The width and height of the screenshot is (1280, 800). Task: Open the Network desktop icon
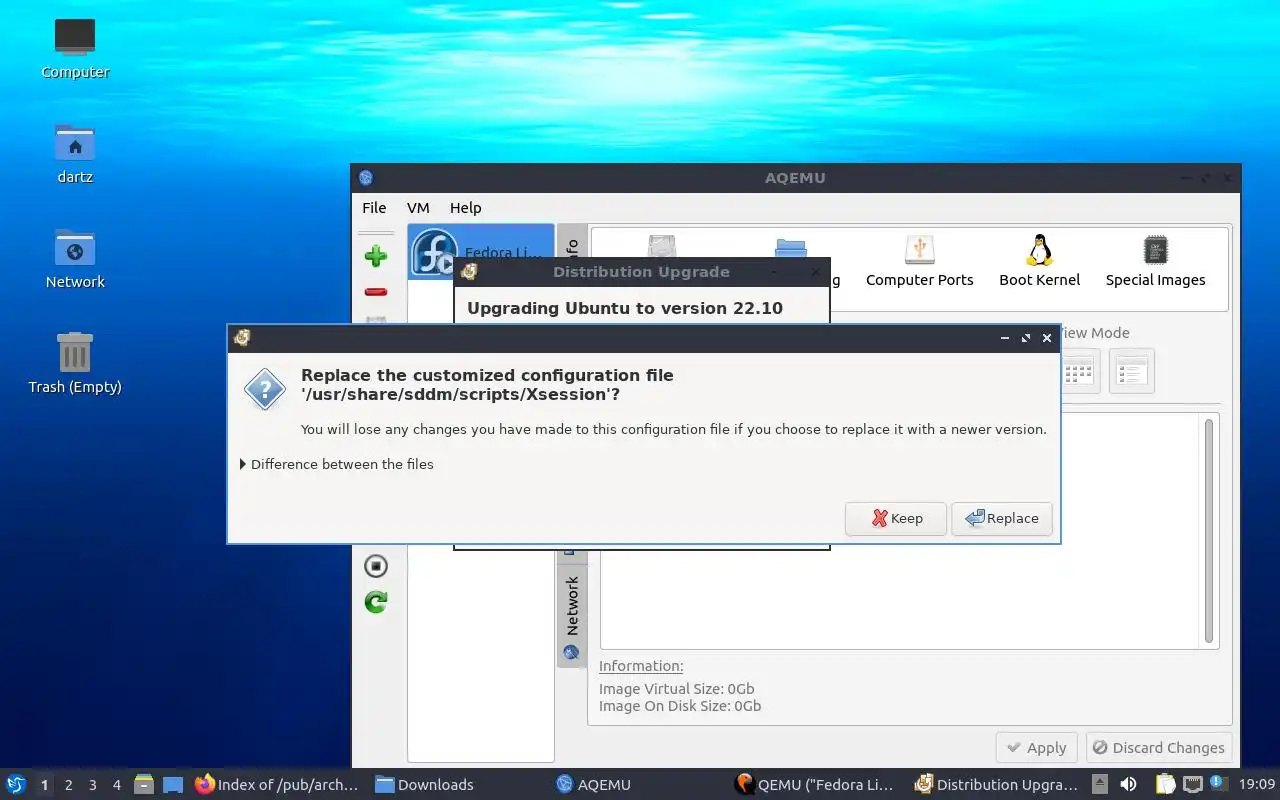75,258
